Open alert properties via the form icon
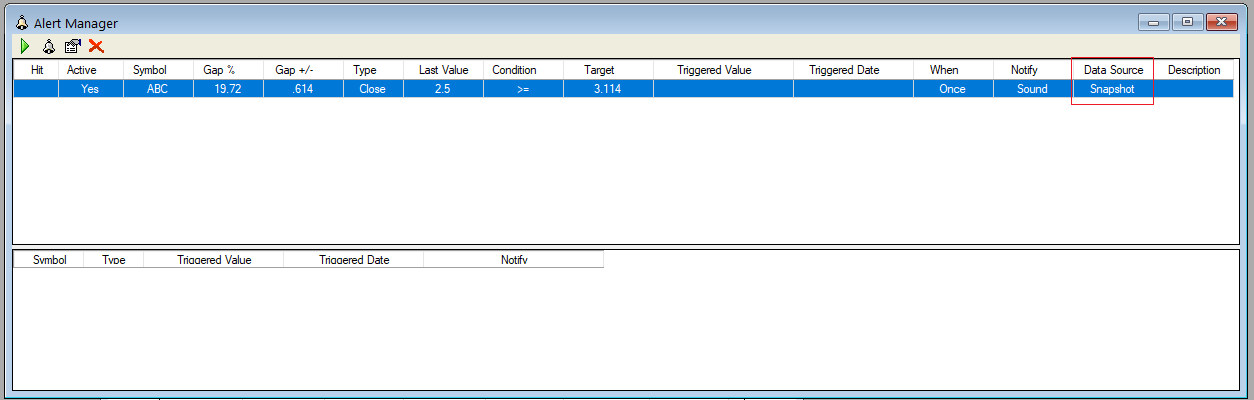The height and width of the screenshot is (400, 1254). (72, 46)
